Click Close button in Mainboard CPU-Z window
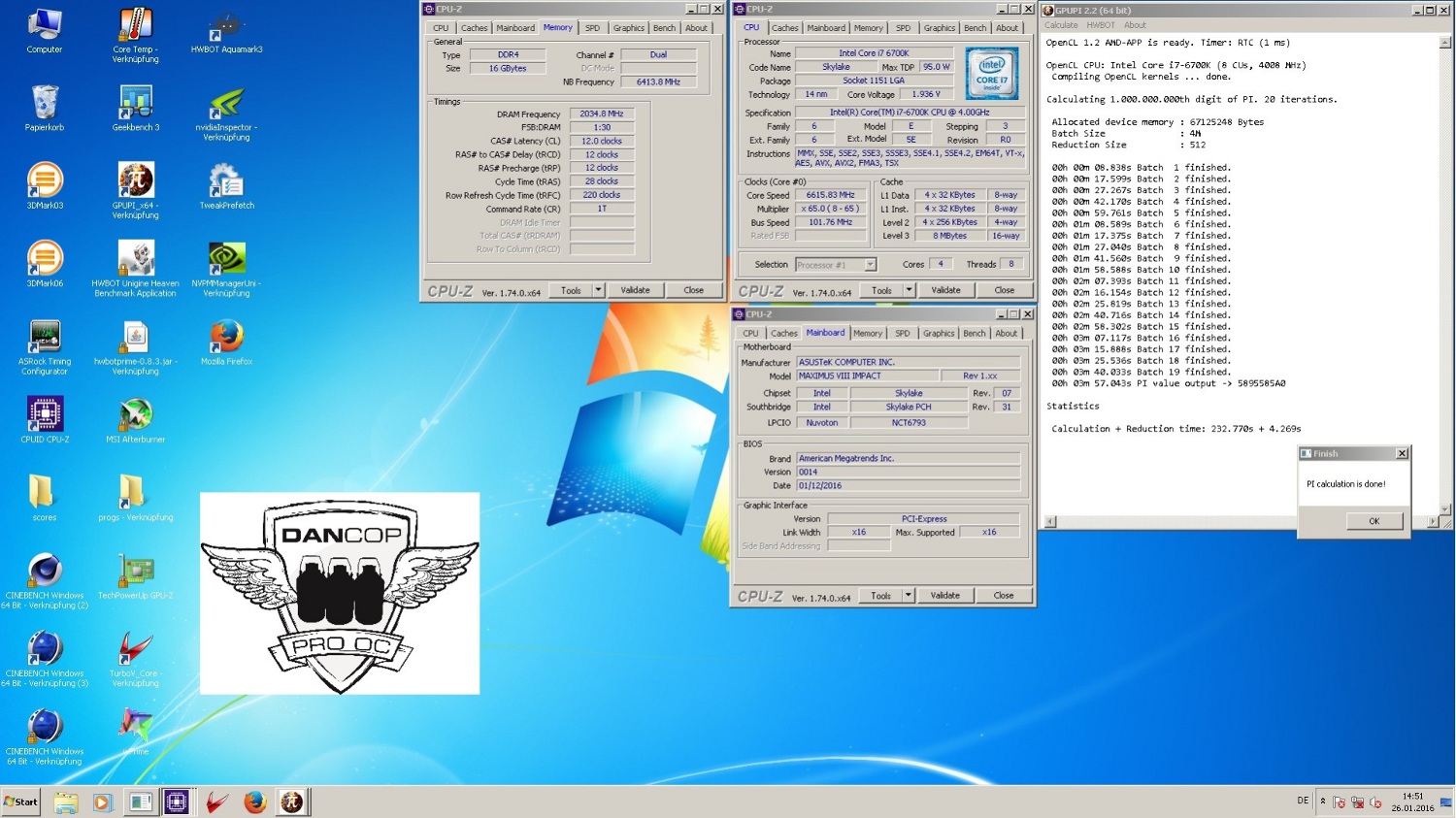The image size is (1456, 818). click(x=1004, y=596)
